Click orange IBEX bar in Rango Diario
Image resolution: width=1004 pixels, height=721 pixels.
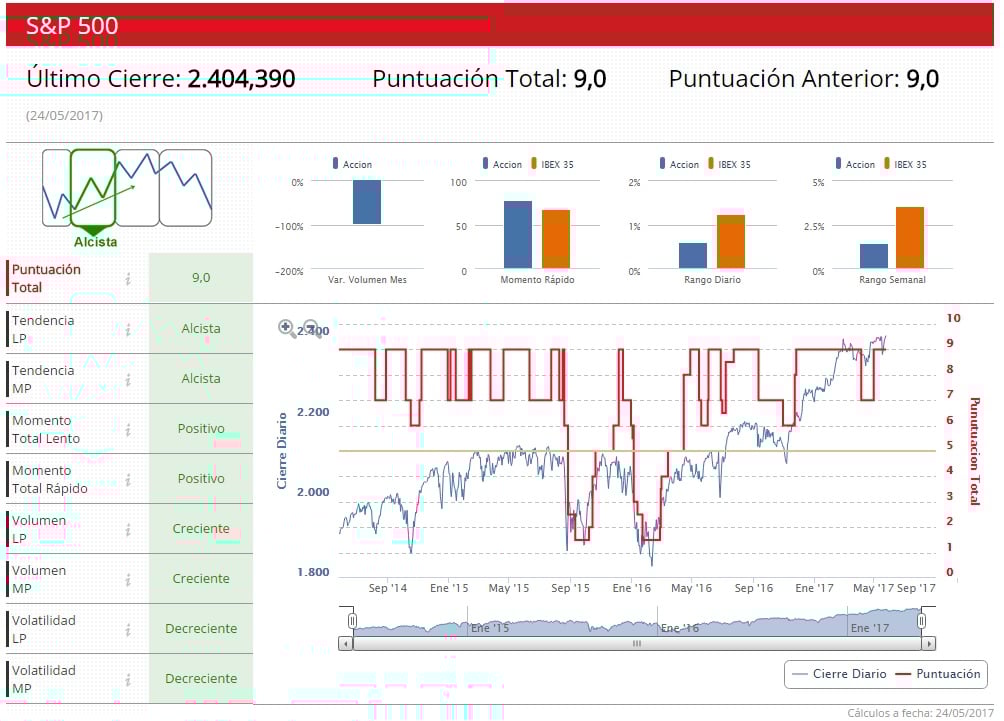click(731, 241)
